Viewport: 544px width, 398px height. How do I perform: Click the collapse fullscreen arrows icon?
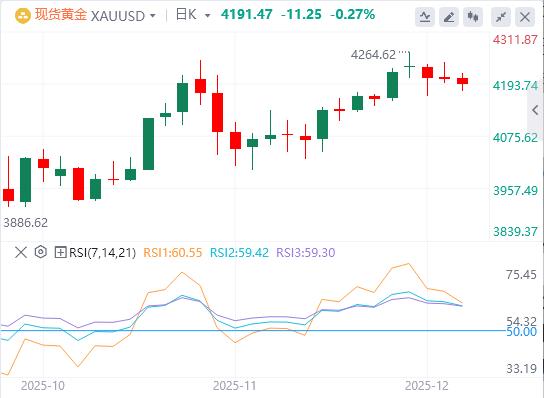pos(501,16)
